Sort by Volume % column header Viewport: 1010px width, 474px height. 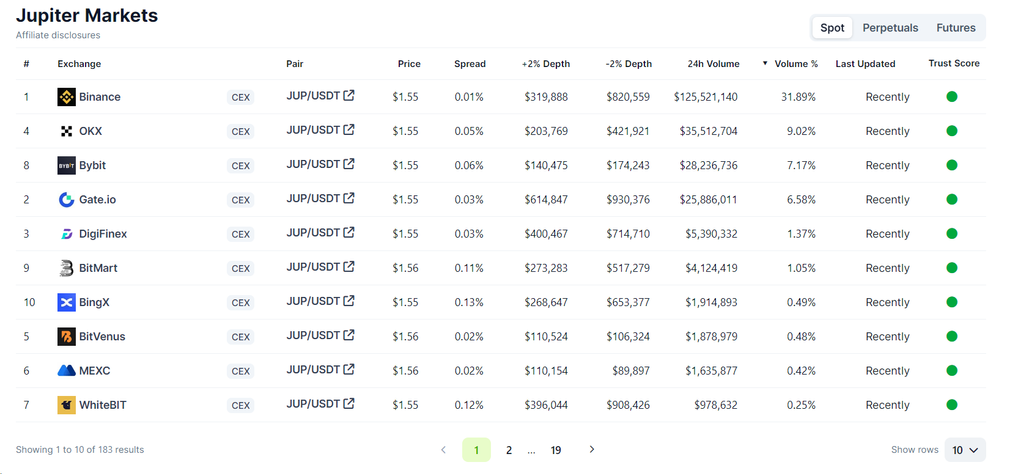click(x=795, y=64)
